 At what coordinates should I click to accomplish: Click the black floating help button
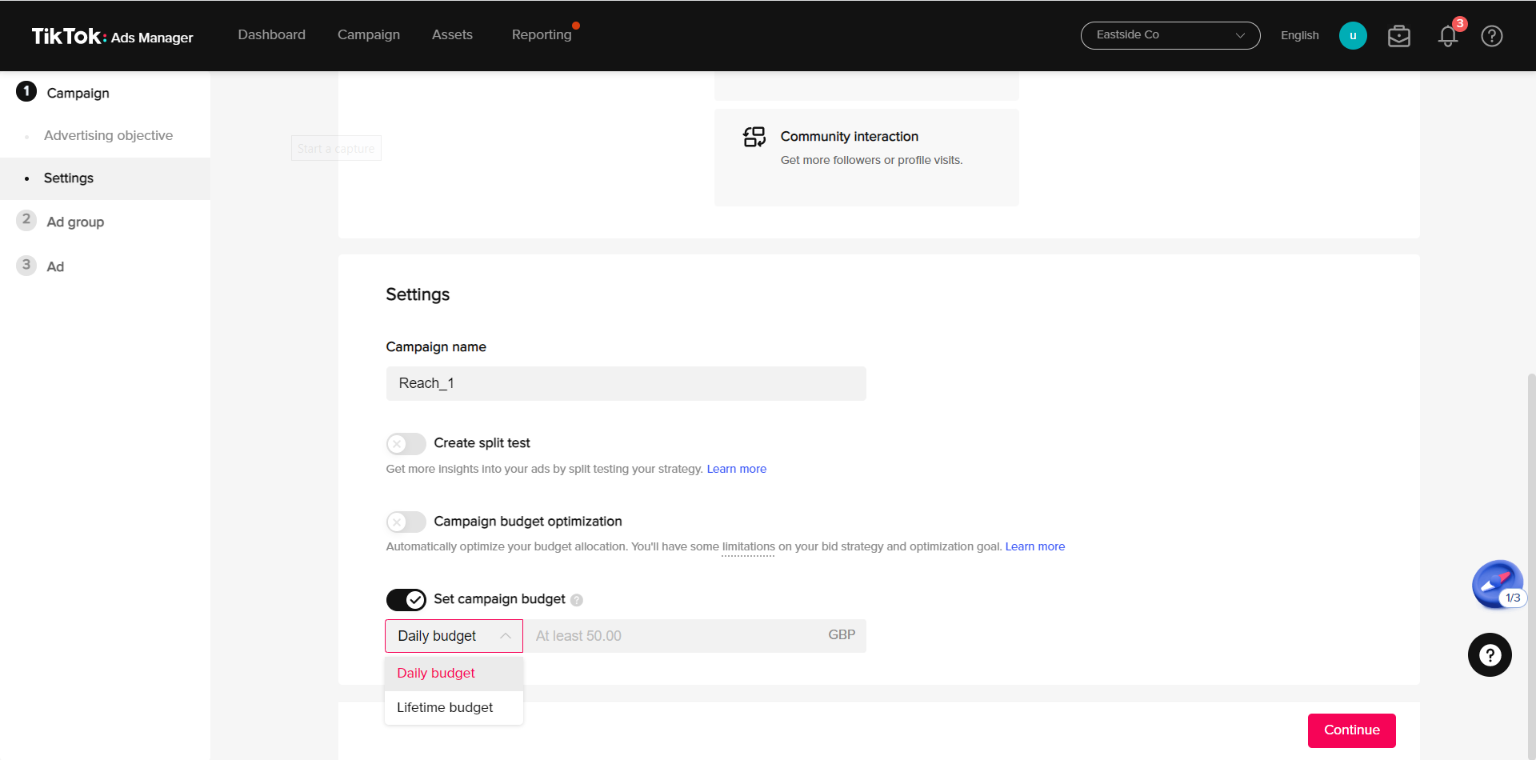click(x=1489, y=655)
